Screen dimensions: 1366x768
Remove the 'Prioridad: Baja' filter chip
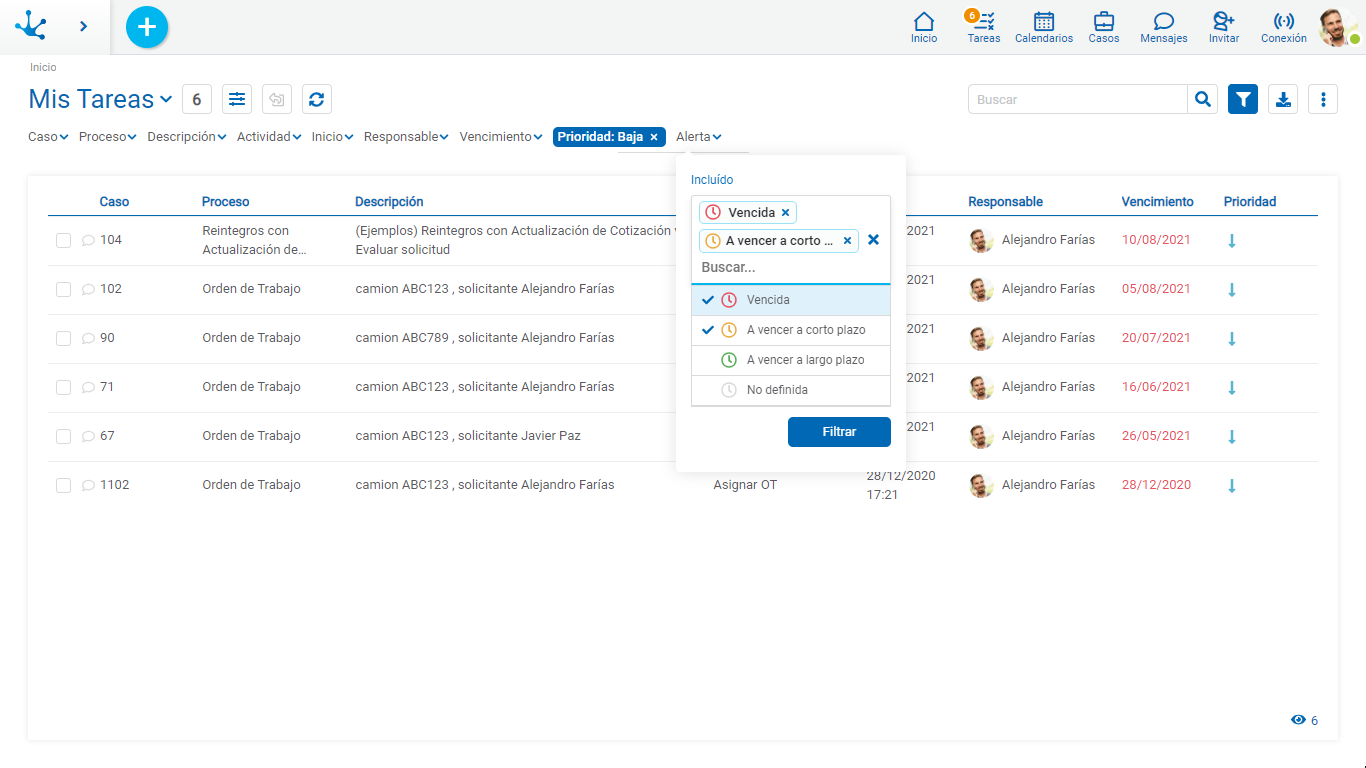pos(654,137)
